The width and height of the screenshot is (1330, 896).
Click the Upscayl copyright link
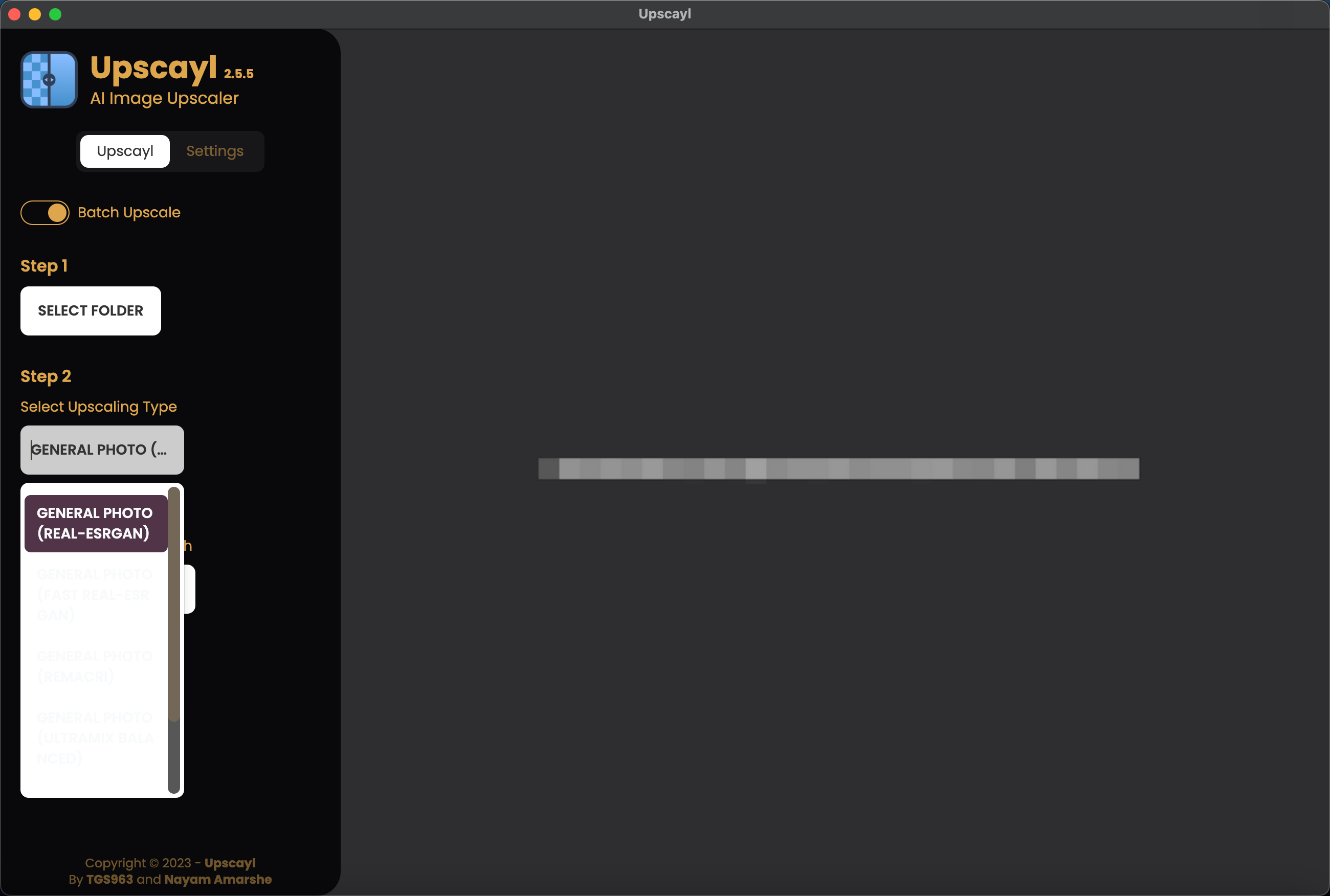[x=230, y=863]
